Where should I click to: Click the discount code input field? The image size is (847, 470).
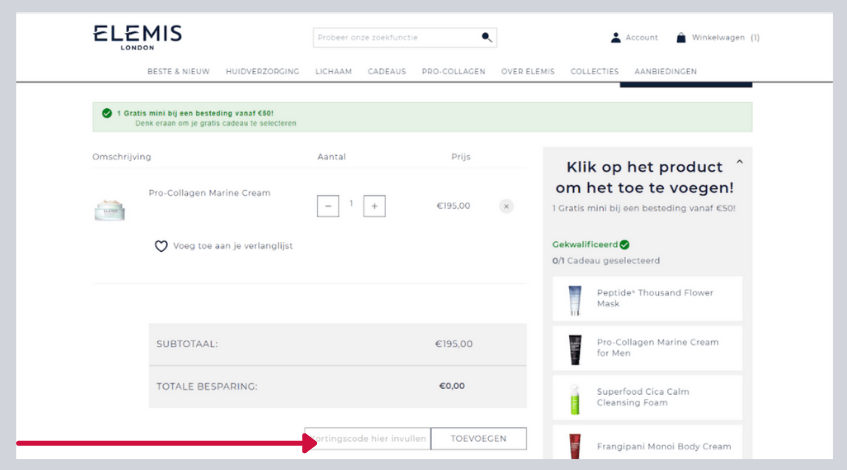pos(368,439)
